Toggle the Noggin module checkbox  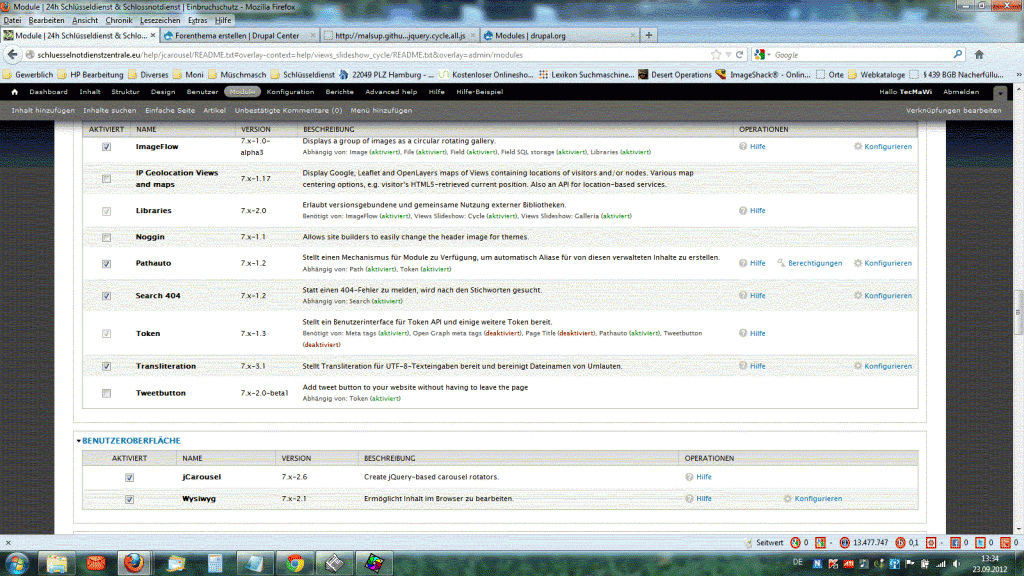[107, 237]
